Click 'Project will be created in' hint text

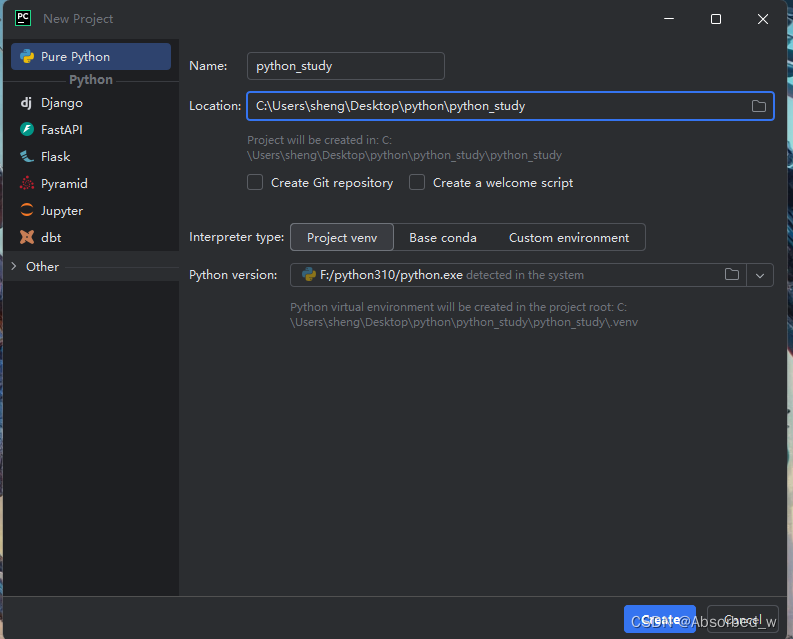(x=404, y=147)
